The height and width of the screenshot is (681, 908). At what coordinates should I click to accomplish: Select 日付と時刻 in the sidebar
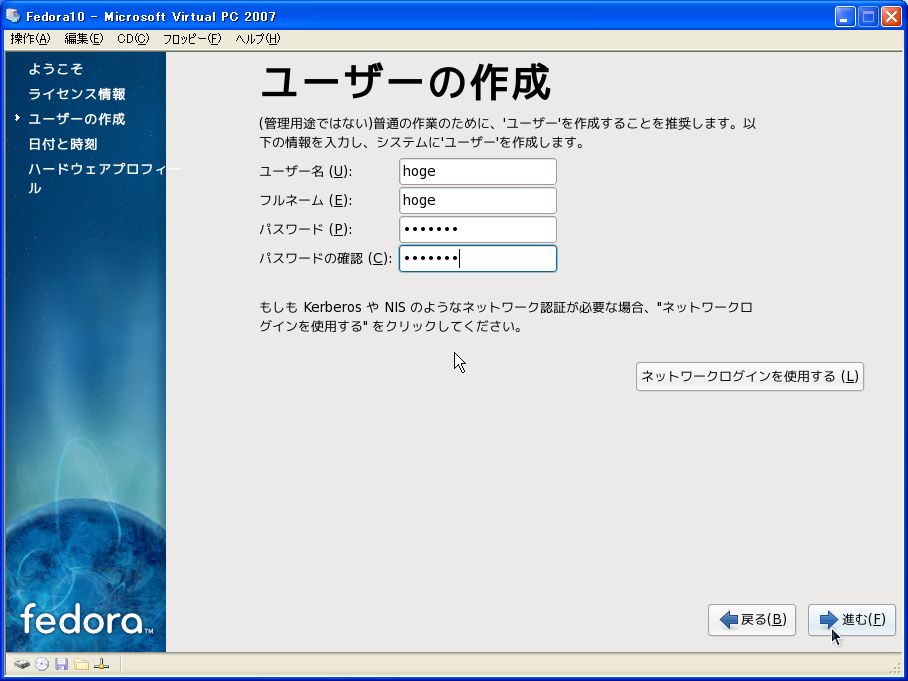(63, 144)
